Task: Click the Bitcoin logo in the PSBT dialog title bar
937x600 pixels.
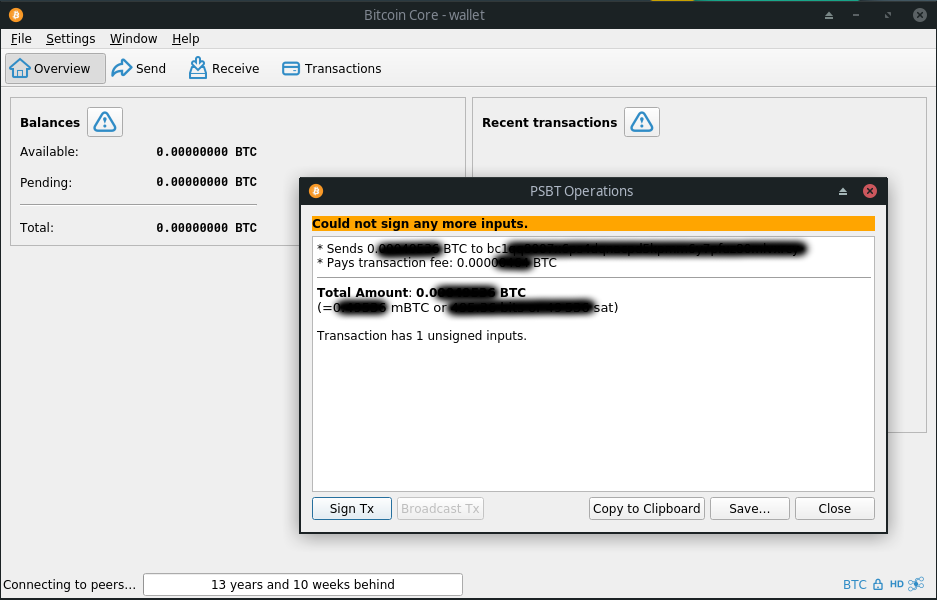Action: click(x=316, y=191)
